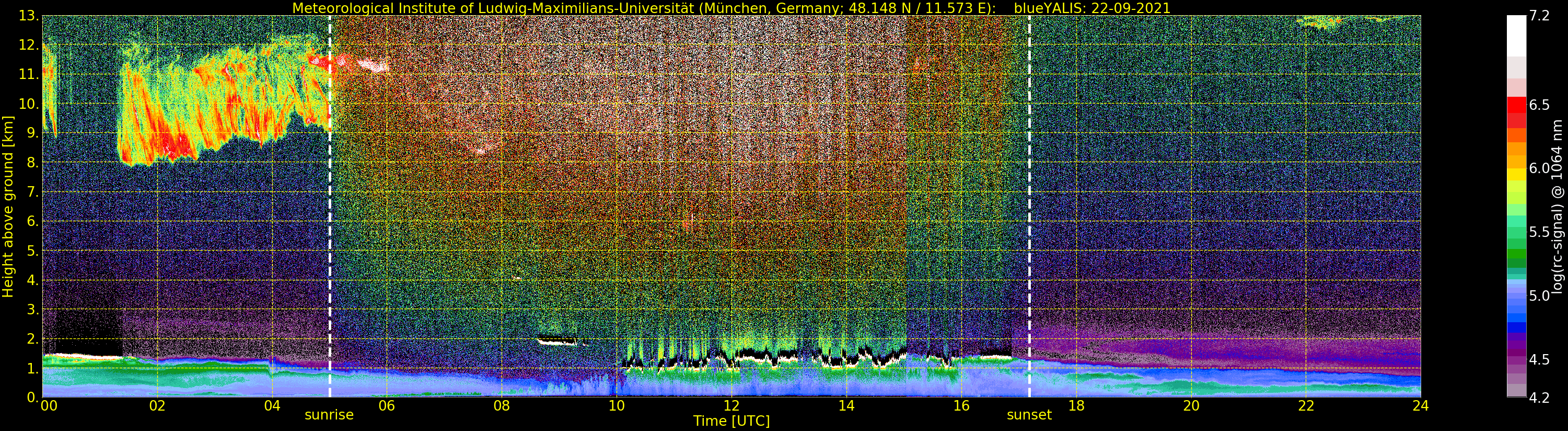Click the colorbar value '7.2'
1568x431 pixels.
pyautogui.click(x=1539, y=16)
